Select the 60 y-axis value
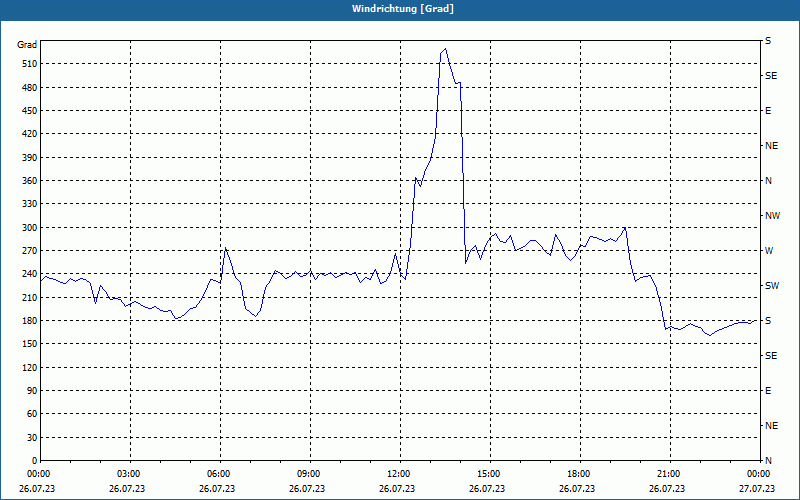This screenshot has height=500, width=800. pyautogui.click(x=32, y=414)
